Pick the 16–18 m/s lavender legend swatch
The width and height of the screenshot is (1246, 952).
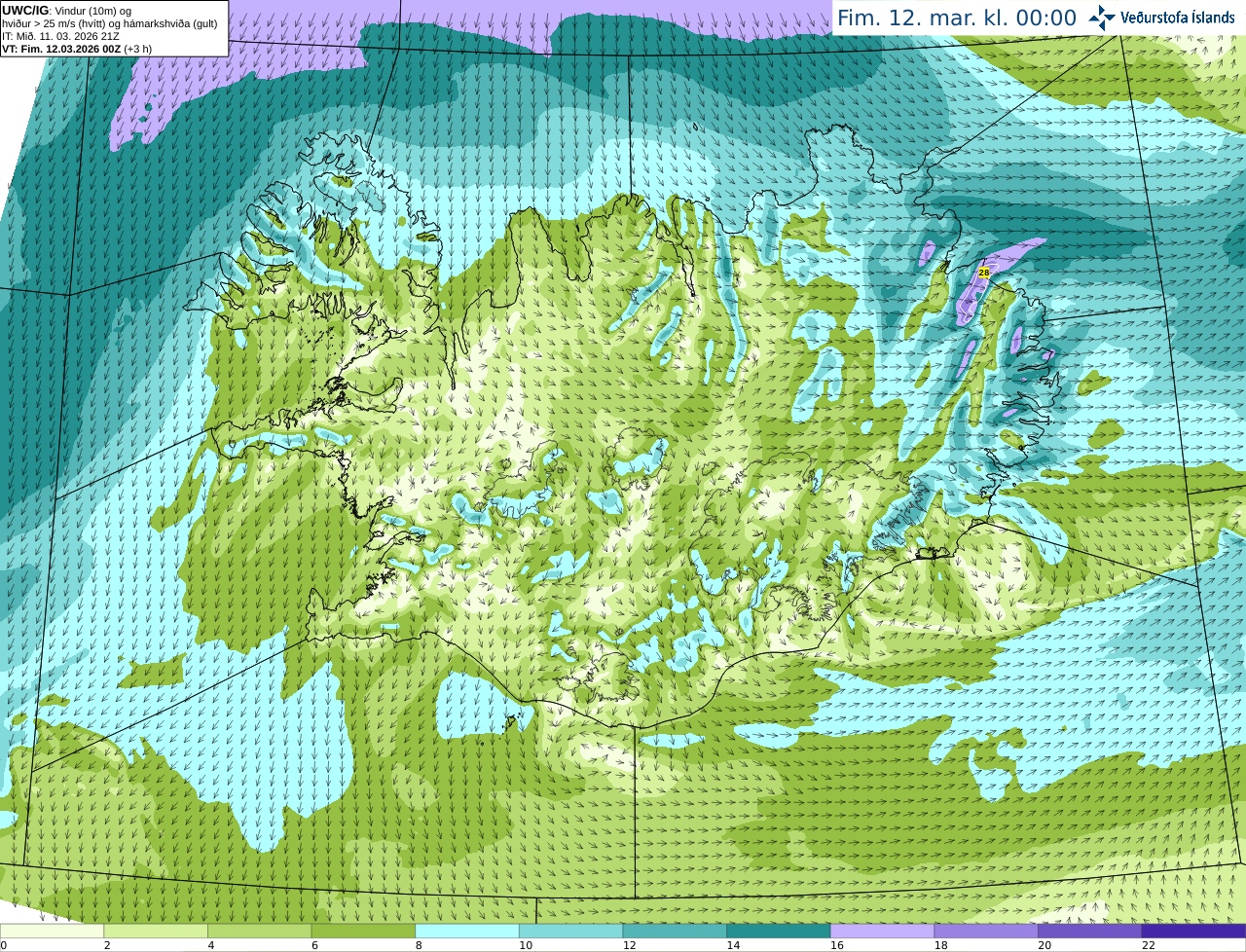[x=883, y=932]
